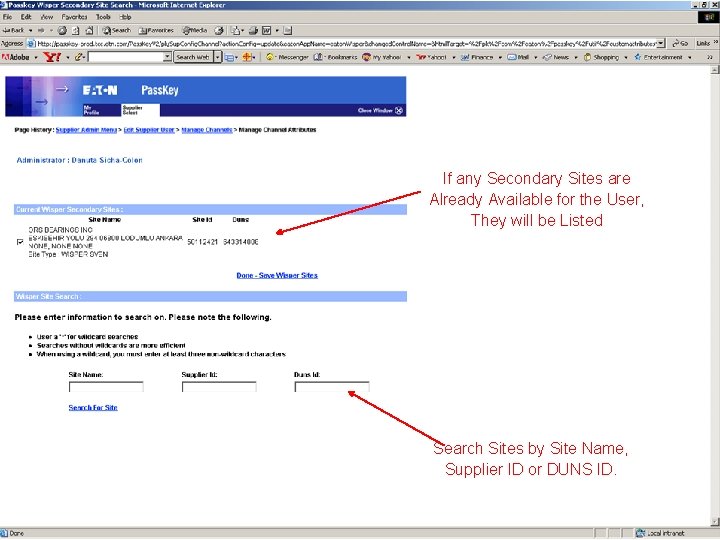
Task: Click the Back navigation arrow
Action: tap(13, 30)
